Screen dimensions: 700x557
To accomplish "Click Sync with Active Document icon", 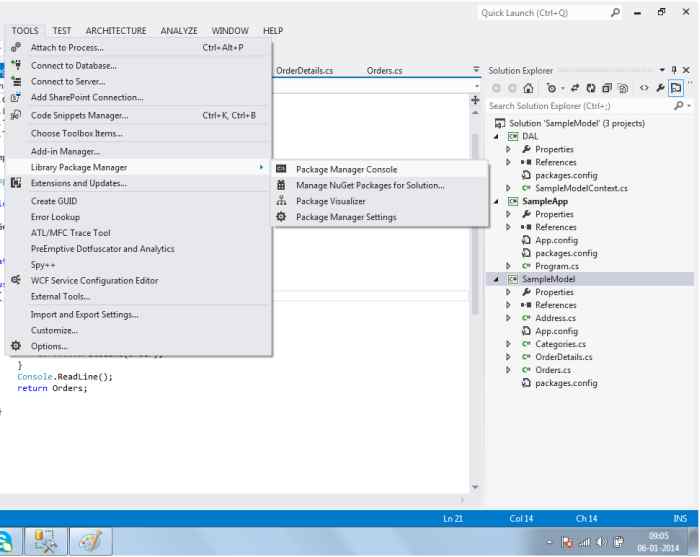I will [x=575, y=88].
